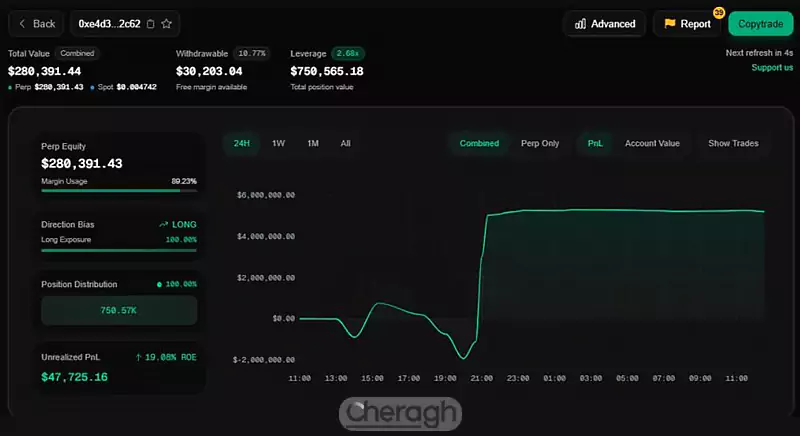Select the All time range
The width and height of the screenshot is (800, 436).
pos(345,143)
